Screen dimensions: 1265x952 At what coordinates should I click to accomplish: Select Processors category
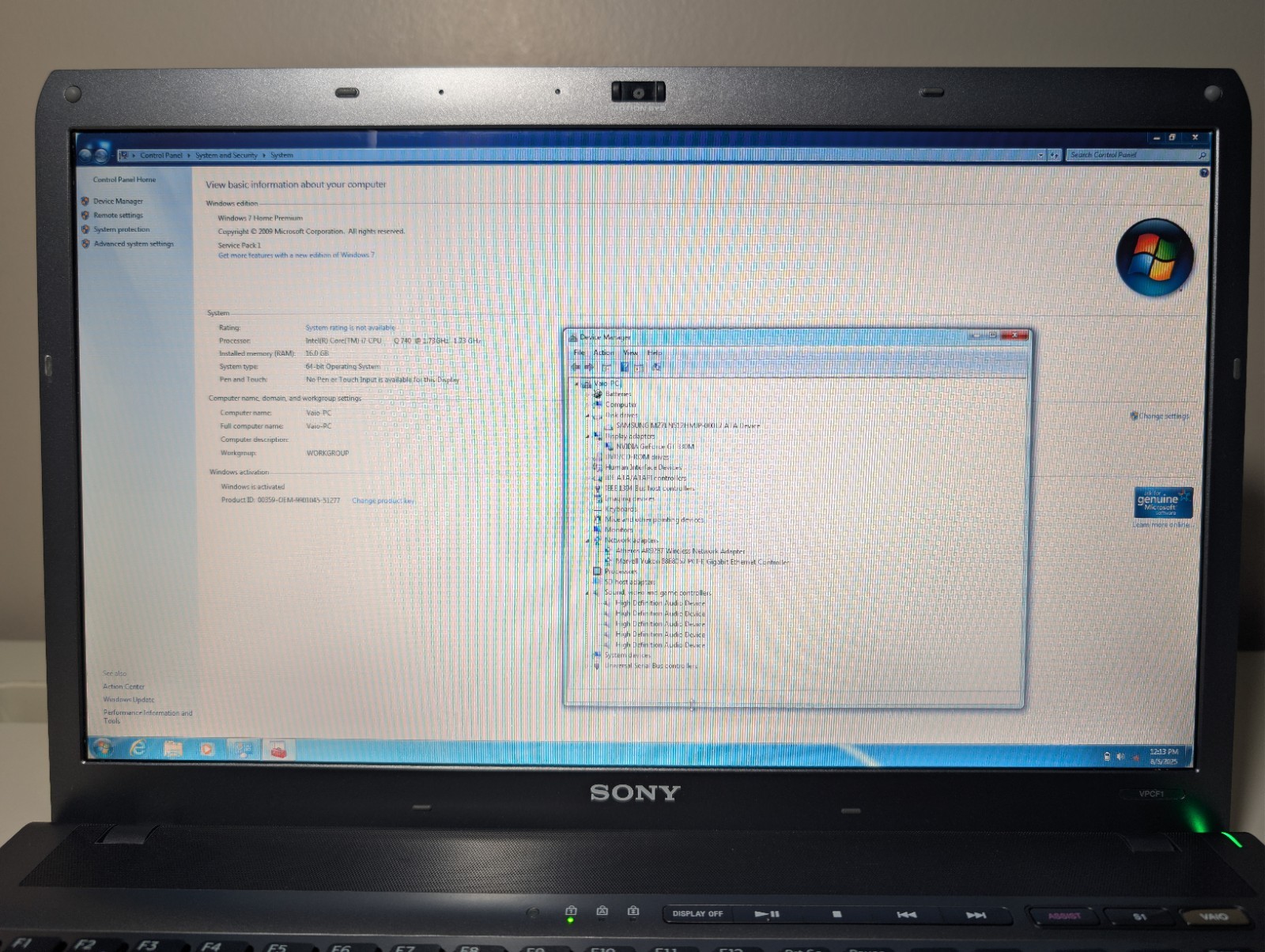coord(621,572)
